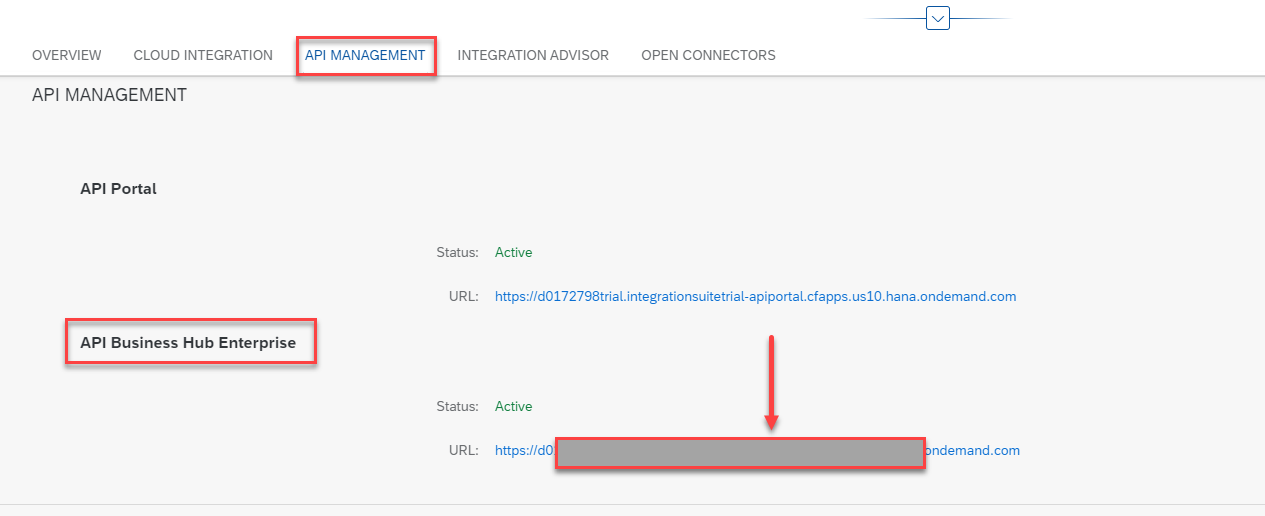Expand the header chevron at the top
Viewport: 1265px width, 516px height.
coord(937,18)
